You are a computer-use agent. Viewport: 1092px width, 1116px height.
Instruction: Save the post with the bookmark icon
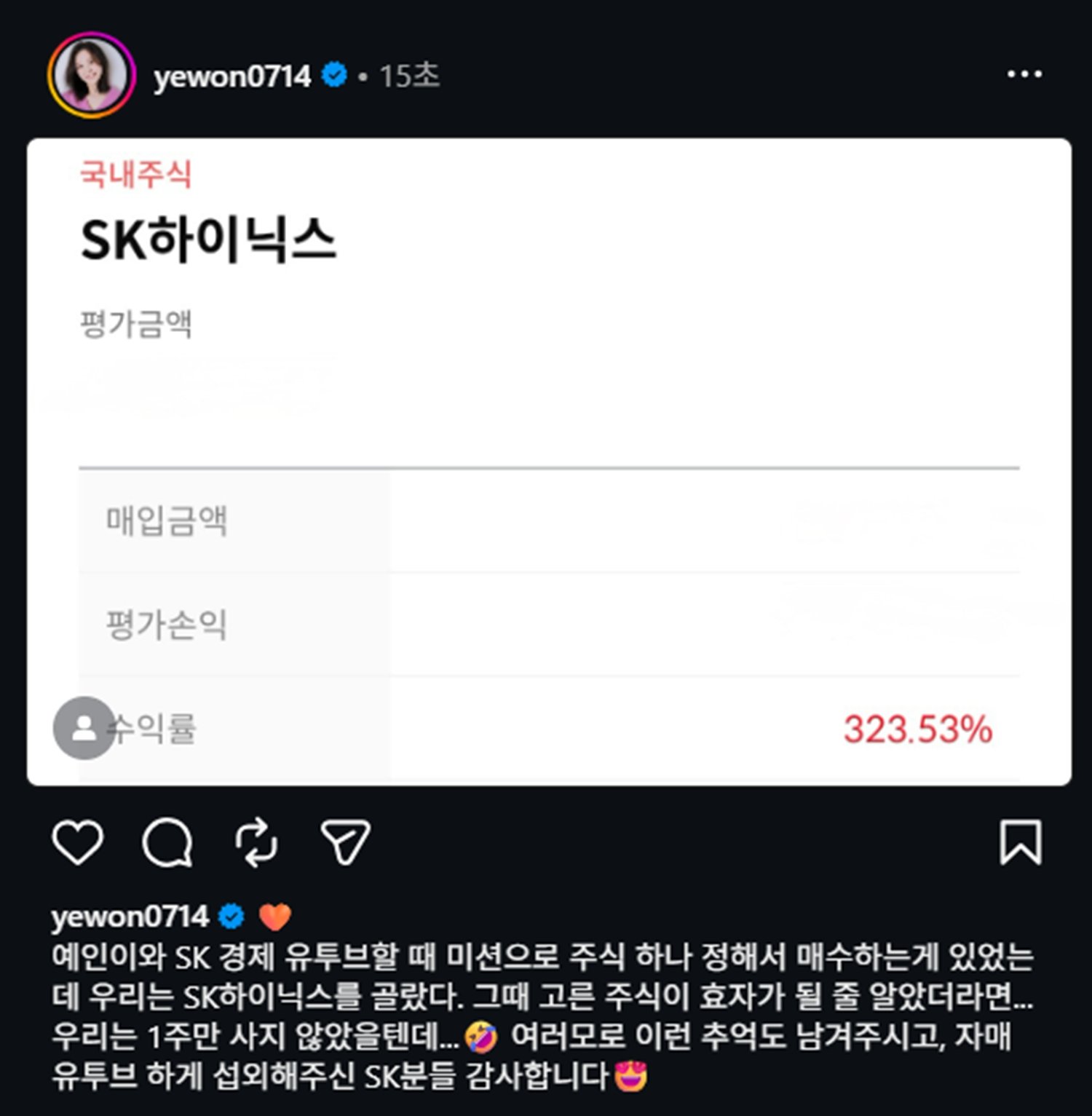[x=1021, y=842]
